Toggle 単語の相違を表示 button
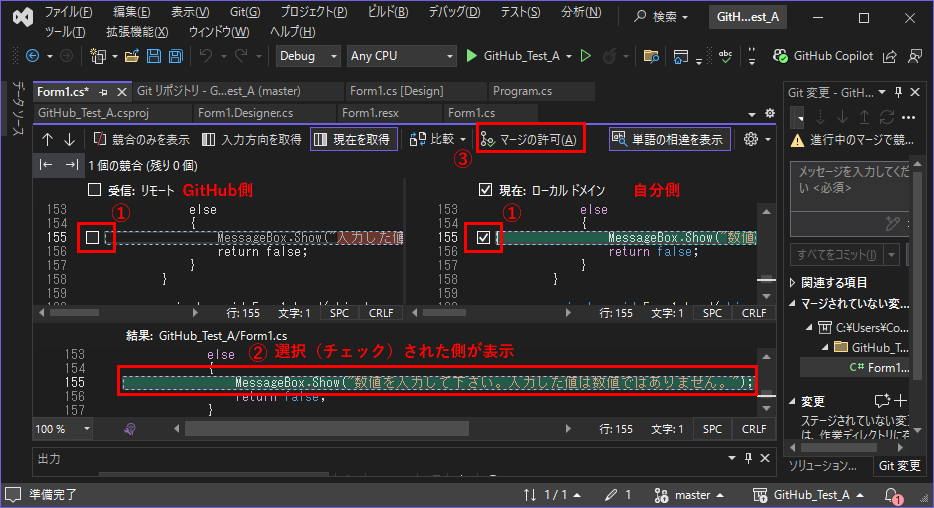934x508 pixels. (670, 139)
